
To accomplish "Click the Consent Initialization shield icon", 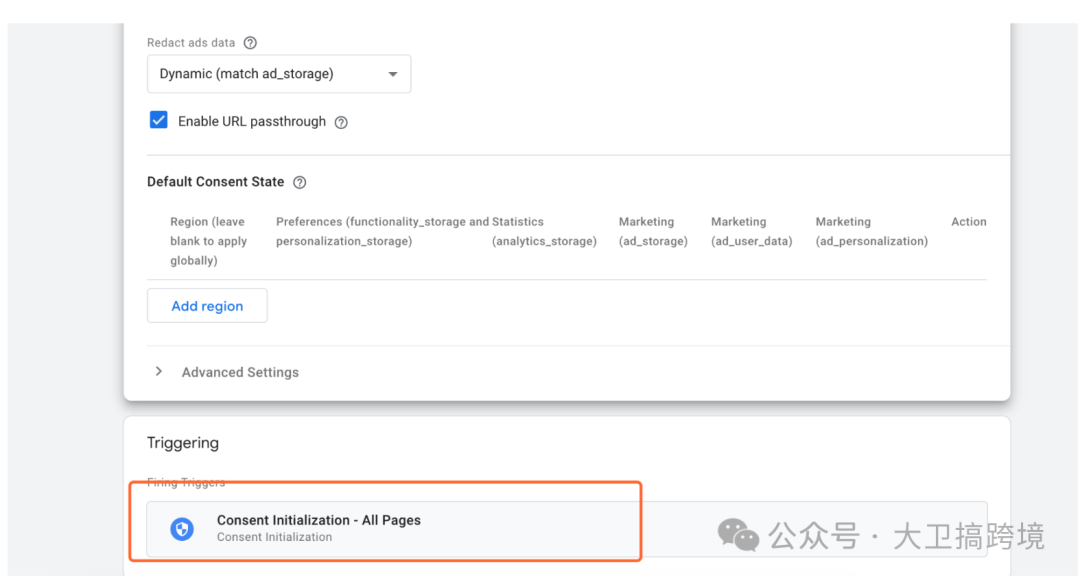I will point(182,528).
